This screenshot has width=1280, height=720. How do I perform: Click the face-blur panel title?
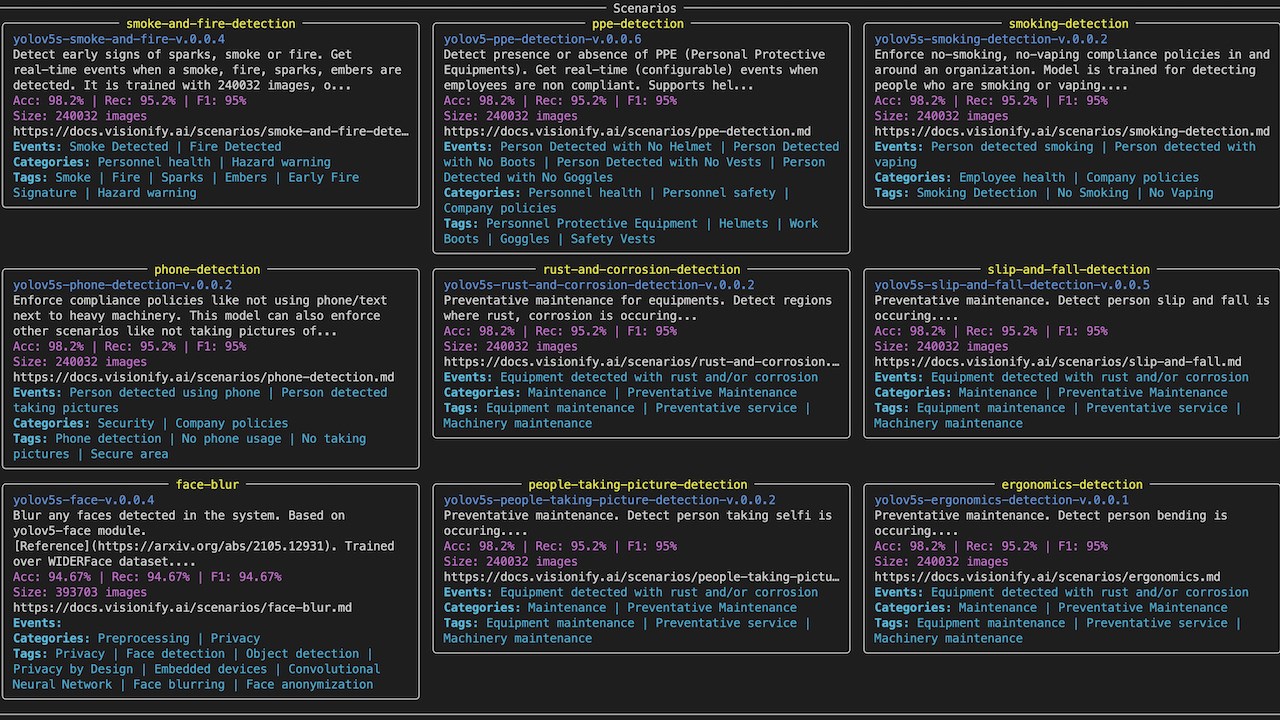tap(208, 485)
